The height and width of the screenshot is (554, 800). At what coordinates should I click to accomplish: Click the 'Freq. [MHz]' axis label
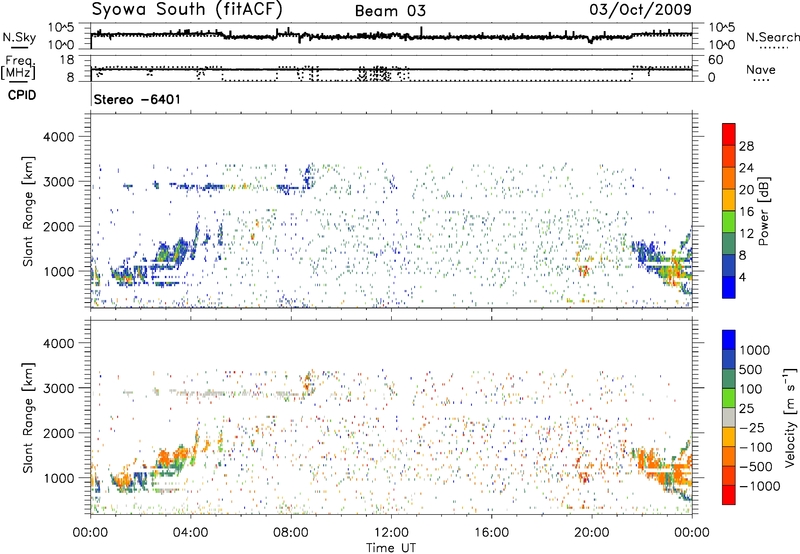tap(18, 67)
